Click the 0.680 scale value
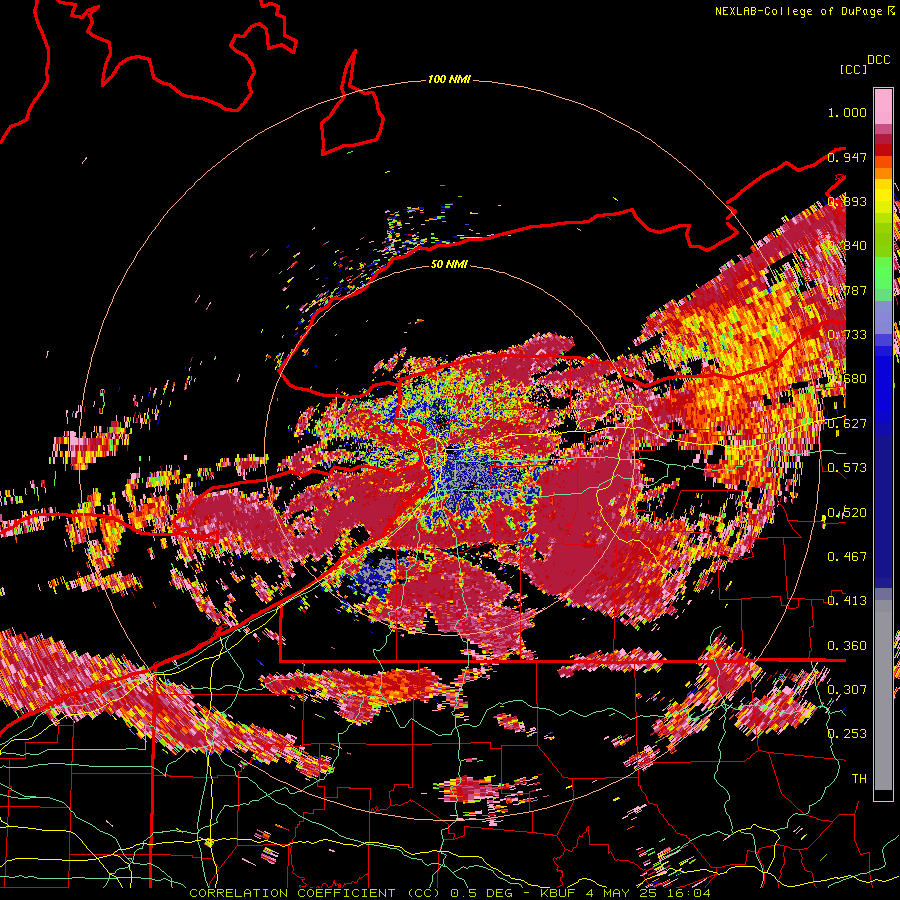The image size is (900, 900). pyautogui.click(x=847, y=379)
